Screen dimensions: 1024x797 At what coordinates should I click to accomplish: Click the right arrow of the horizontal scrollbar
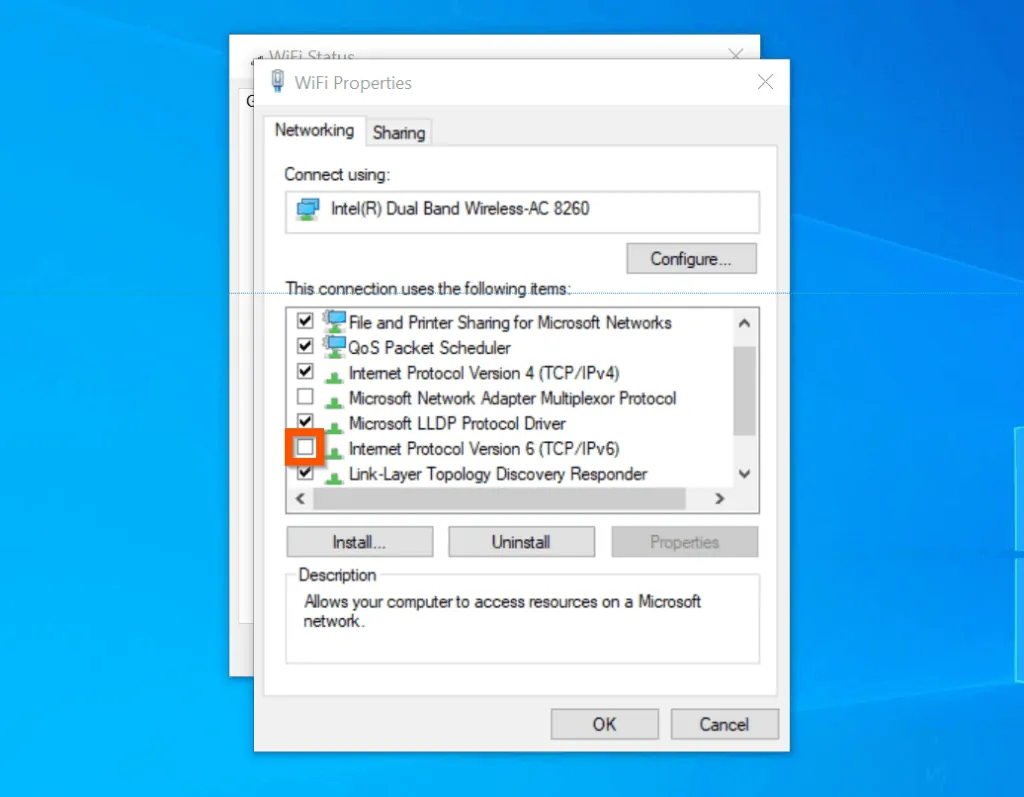(x=719, y=498)
